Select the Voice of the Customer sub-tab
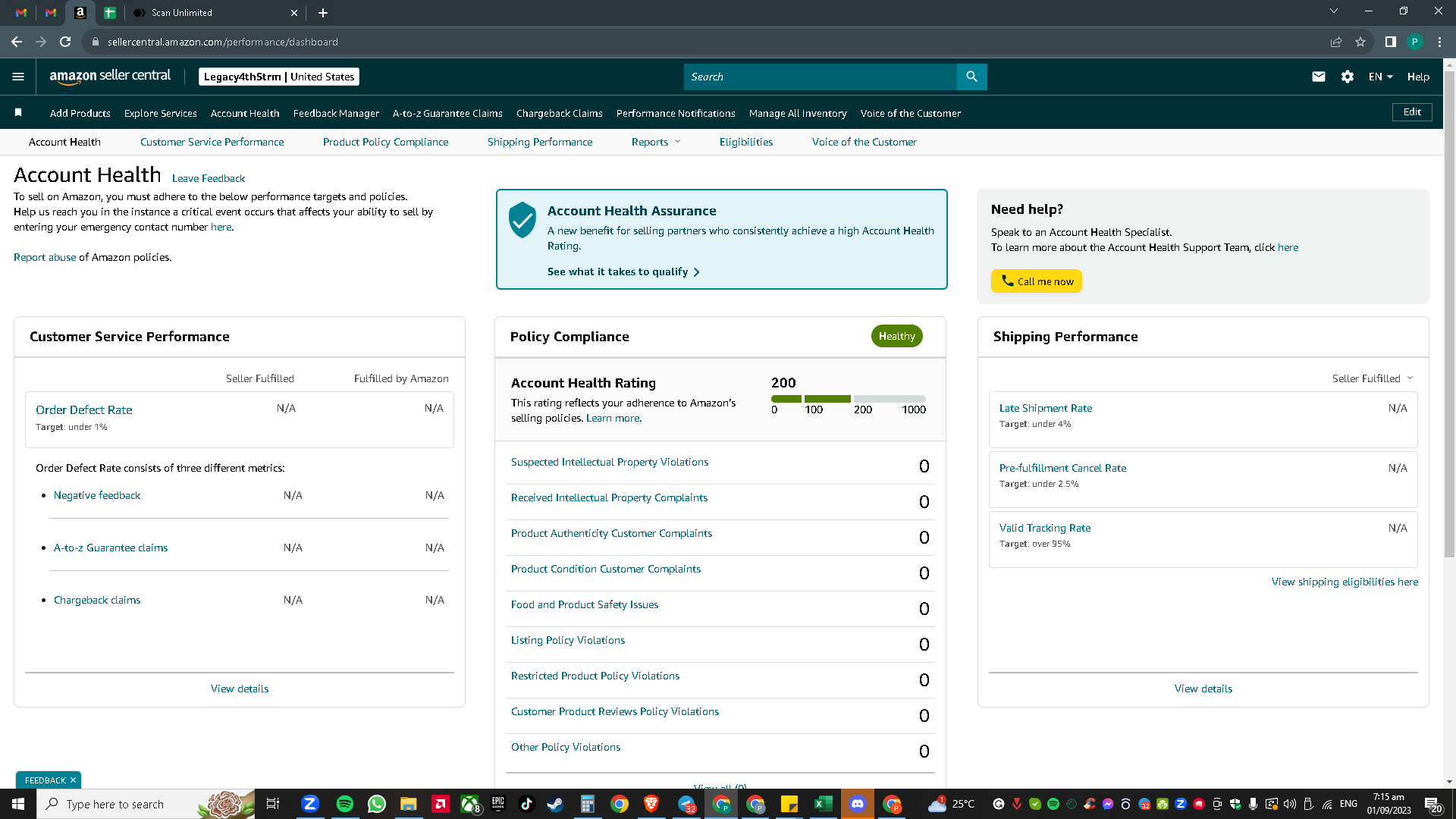Screen dimensions: 1456x819 point(864,142)
